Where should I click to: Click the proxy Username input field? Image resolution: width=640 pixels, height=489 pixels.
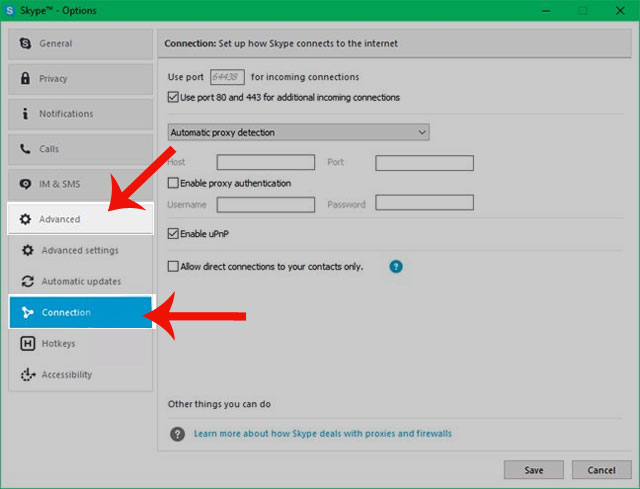pos(266,204)
